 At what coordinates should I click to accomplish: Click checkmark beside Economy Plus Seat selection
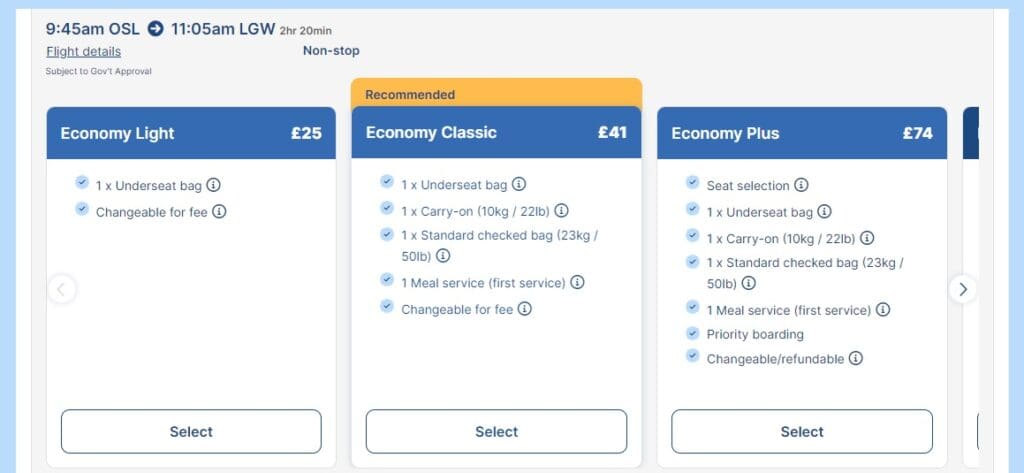[692, 184]
